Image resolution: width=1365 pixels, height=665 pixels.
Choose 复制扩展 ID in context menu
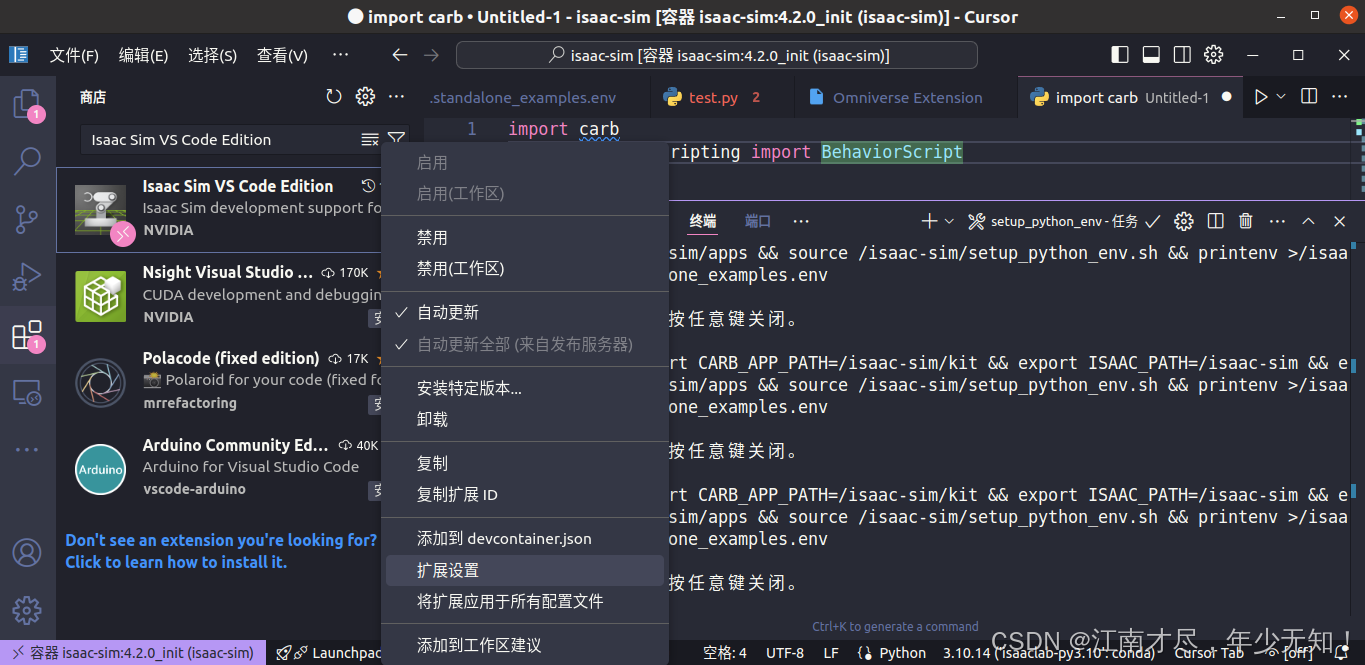[x=525, y=495]
